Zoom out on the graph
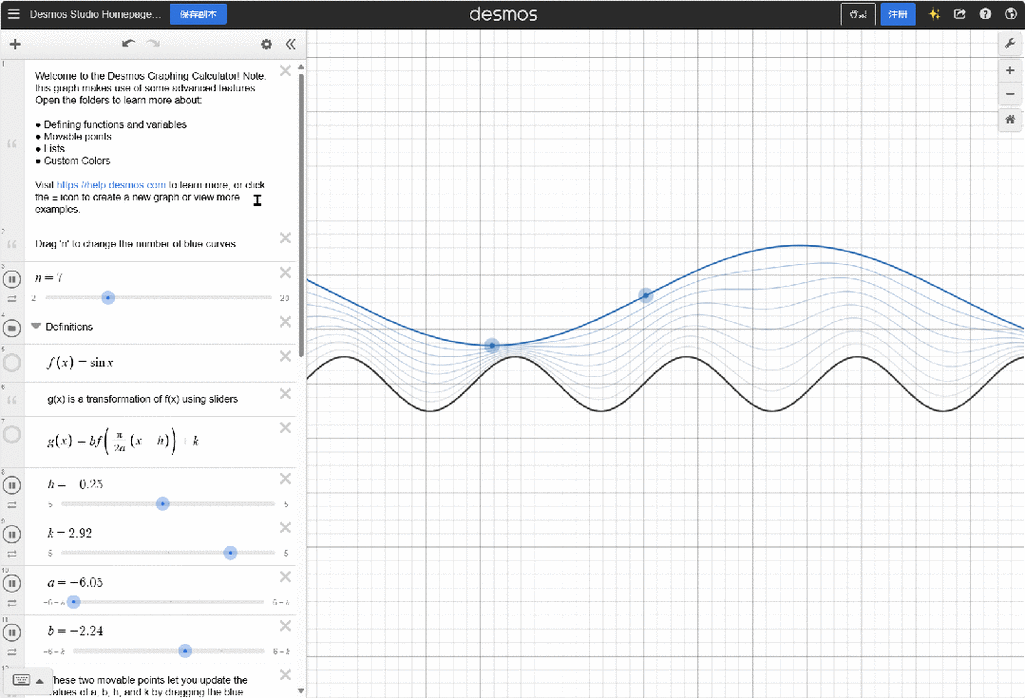1025x698 pixels. tap(1009, 94)
